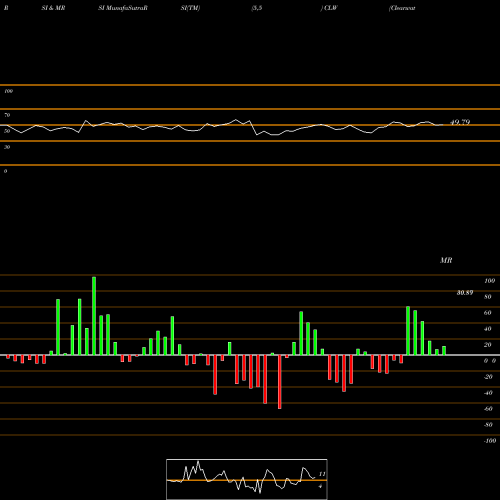Click the 100 label on MR axis
This screenshot has height=500, width=500.
[489, 281]
